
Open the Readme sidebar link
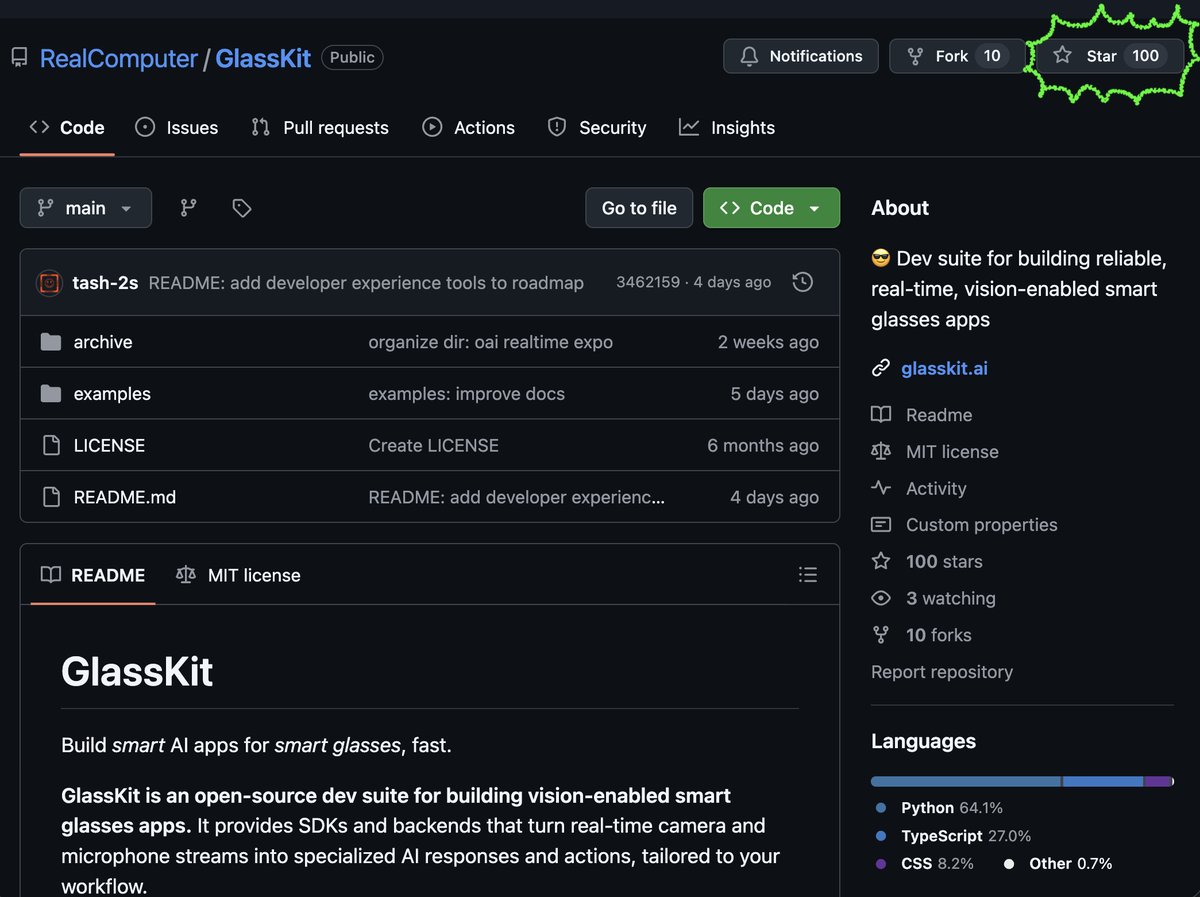939,415
